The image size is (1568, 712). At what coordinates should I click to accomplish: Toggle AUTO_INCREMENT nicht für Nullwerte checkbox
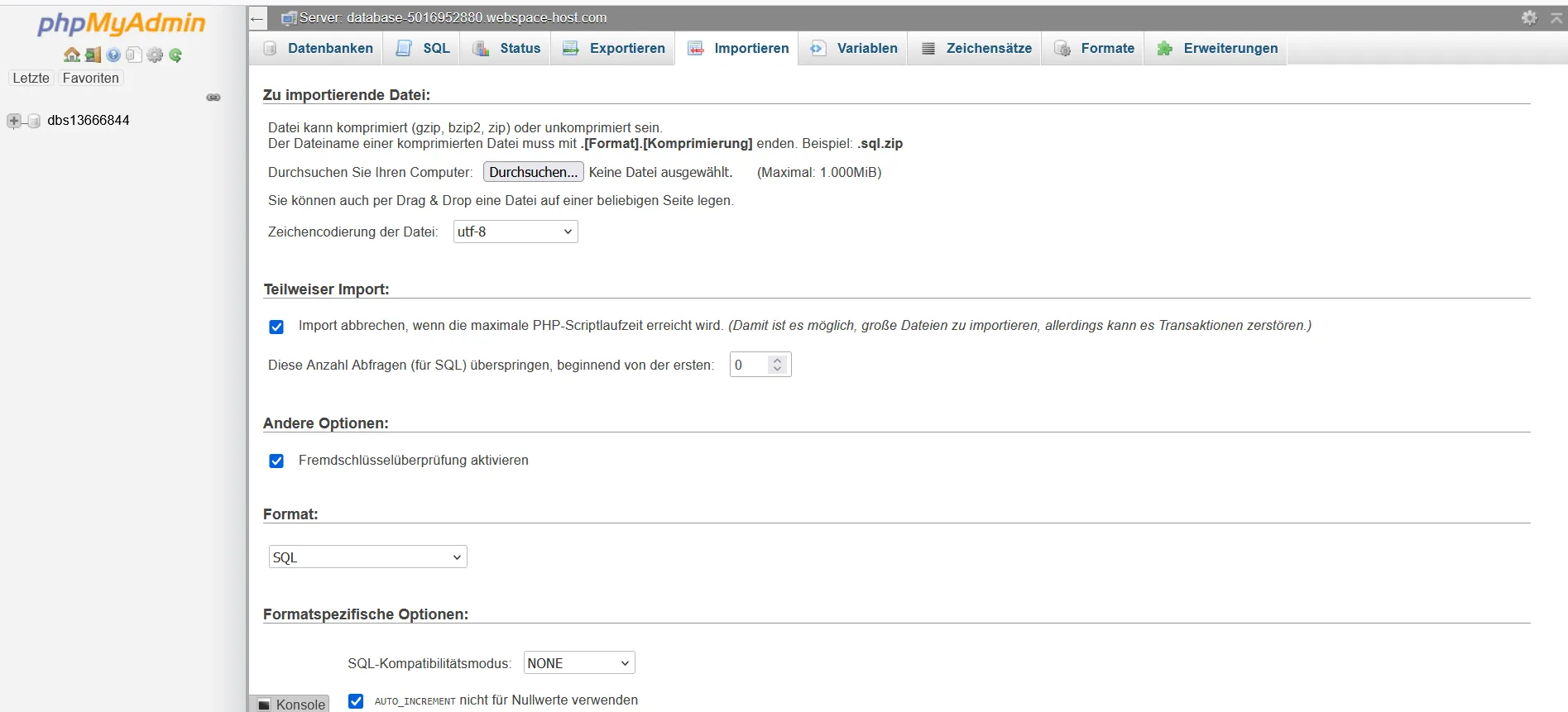click(x=356, y=701)
